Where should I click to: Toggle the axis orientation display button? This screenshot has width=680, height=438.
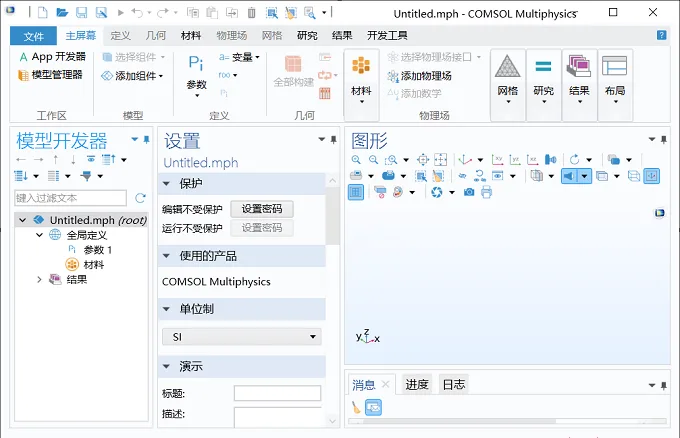651,176
